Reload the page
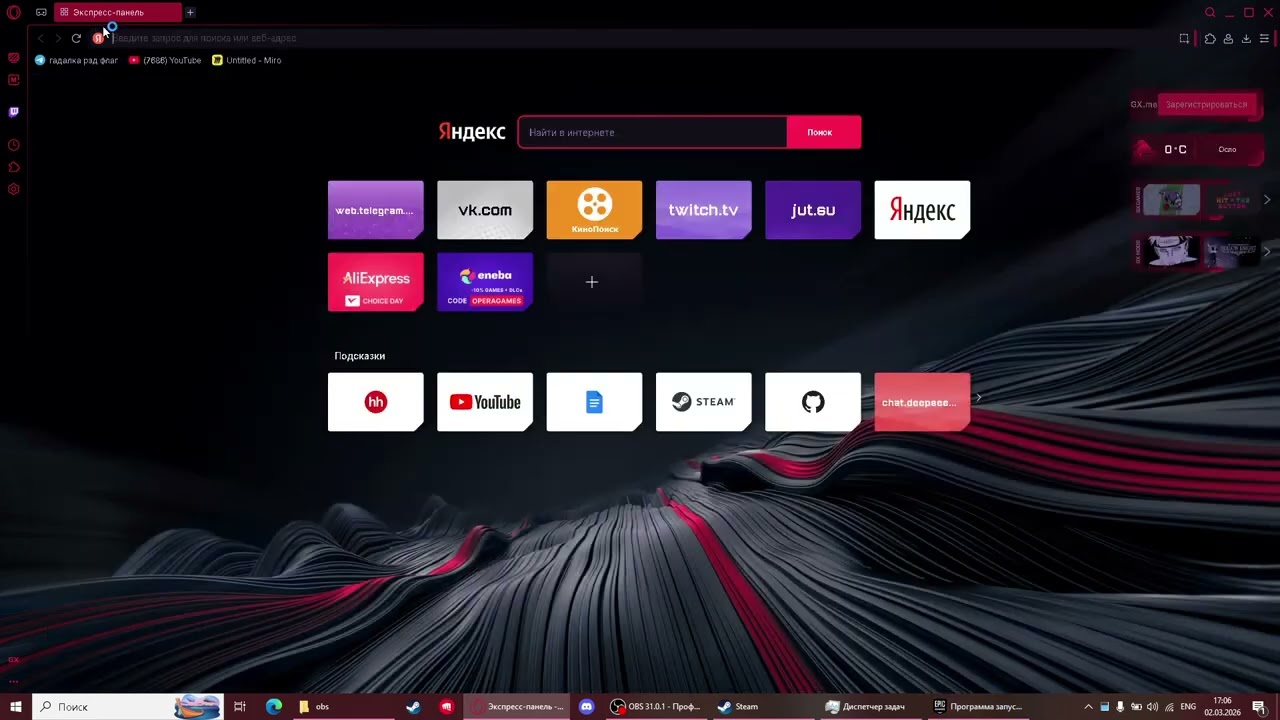Image resolution: width=1280 pixels, height=720 pixels. pyautogui.click(x=76, y=38)
